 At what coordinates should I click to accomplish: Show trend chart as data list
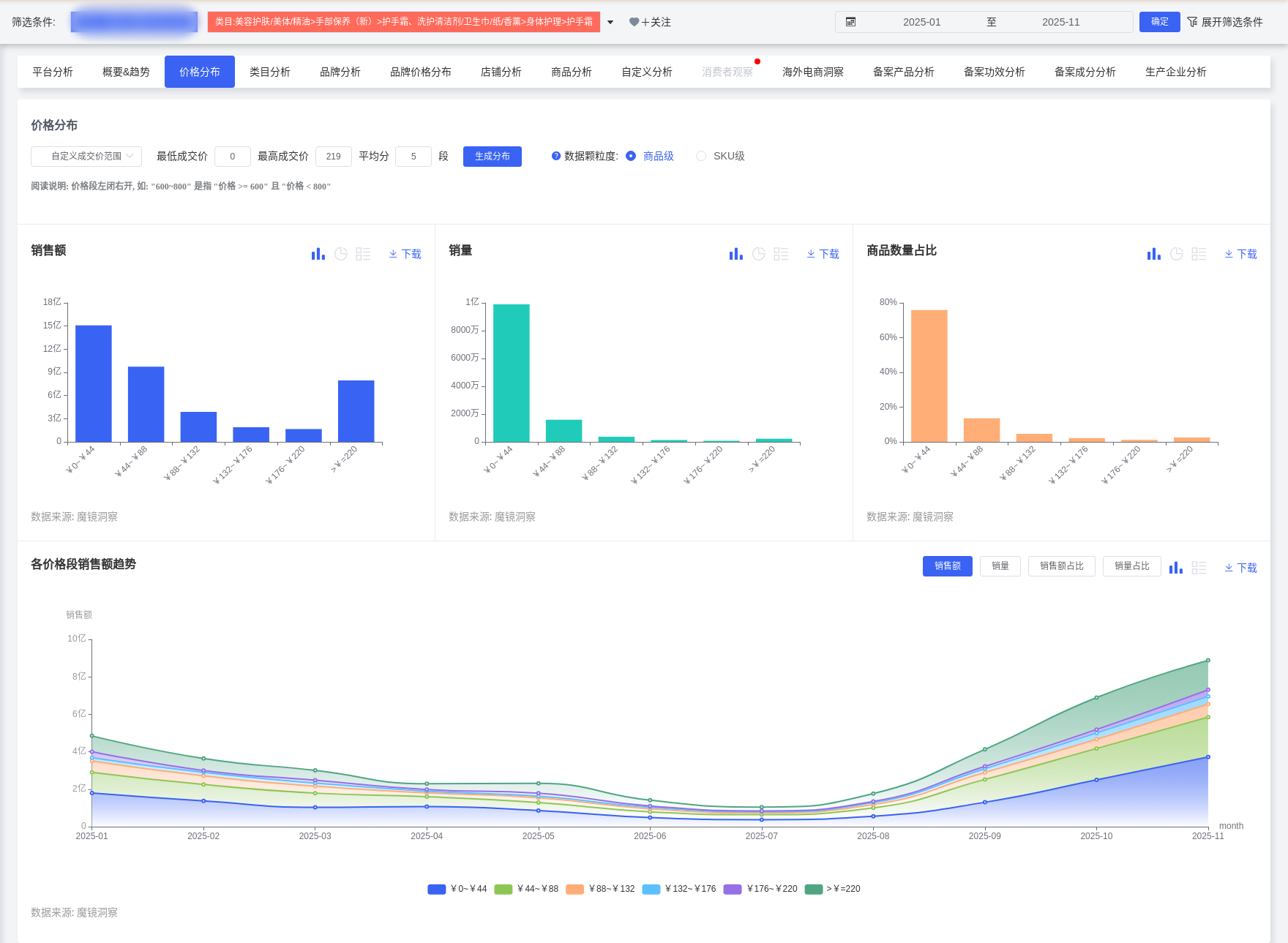point(1199,568)
